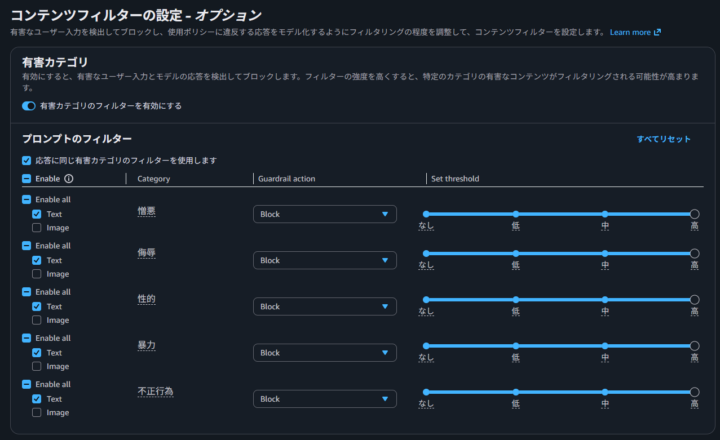Click すべてリセット to reset all filters

tap(663, 139)
